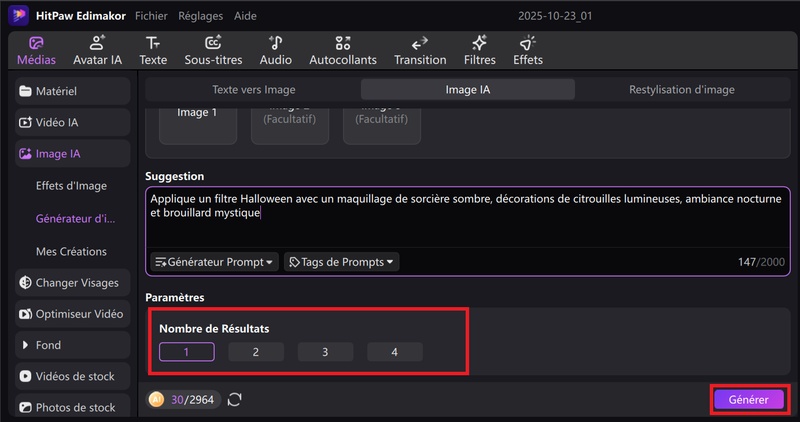Open the Autocollants stickers tool
This screenshot has height=422, width=800.
point(343,50)
